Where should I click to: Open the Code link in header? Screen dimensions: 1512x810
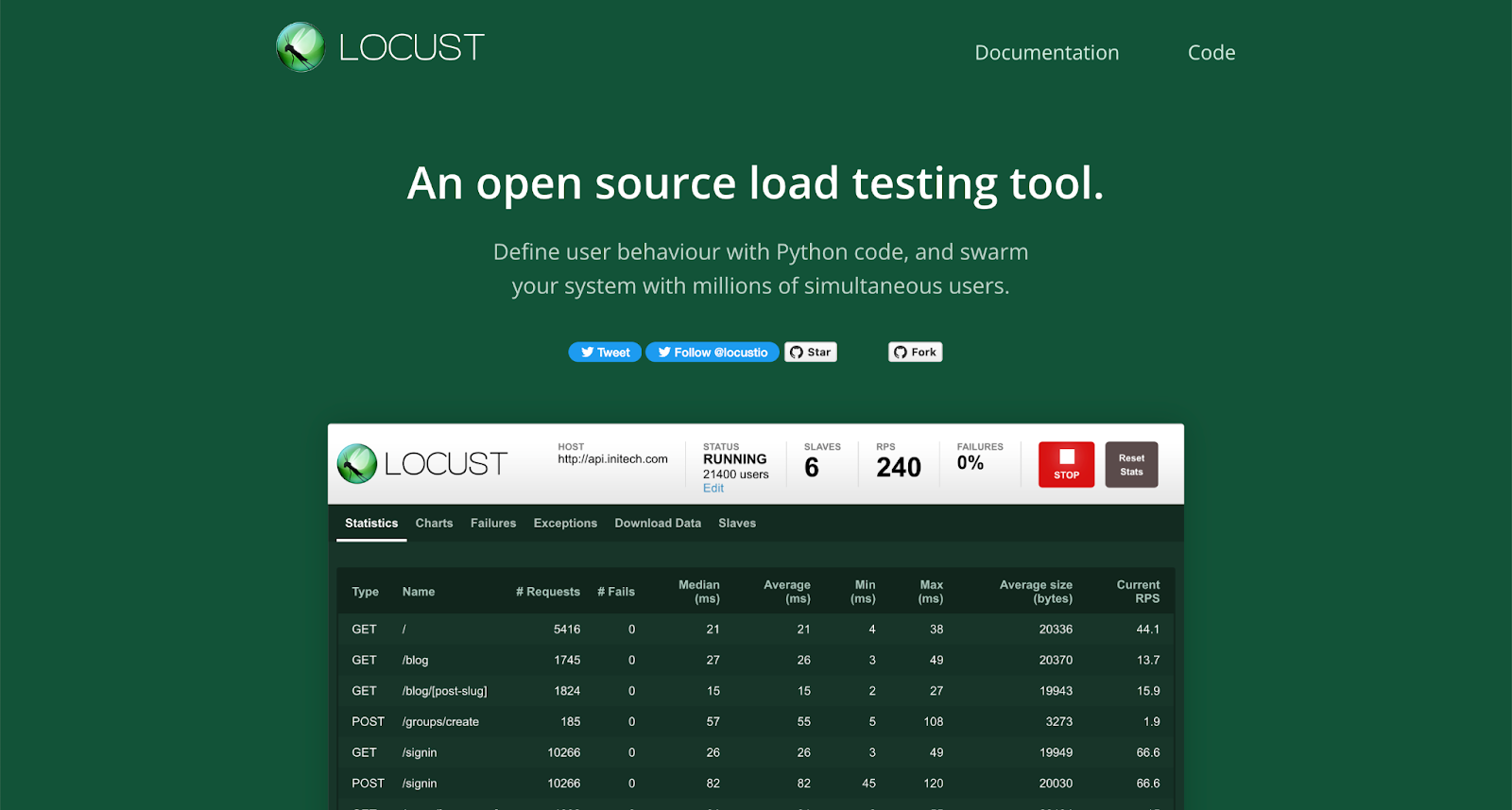1211,53
